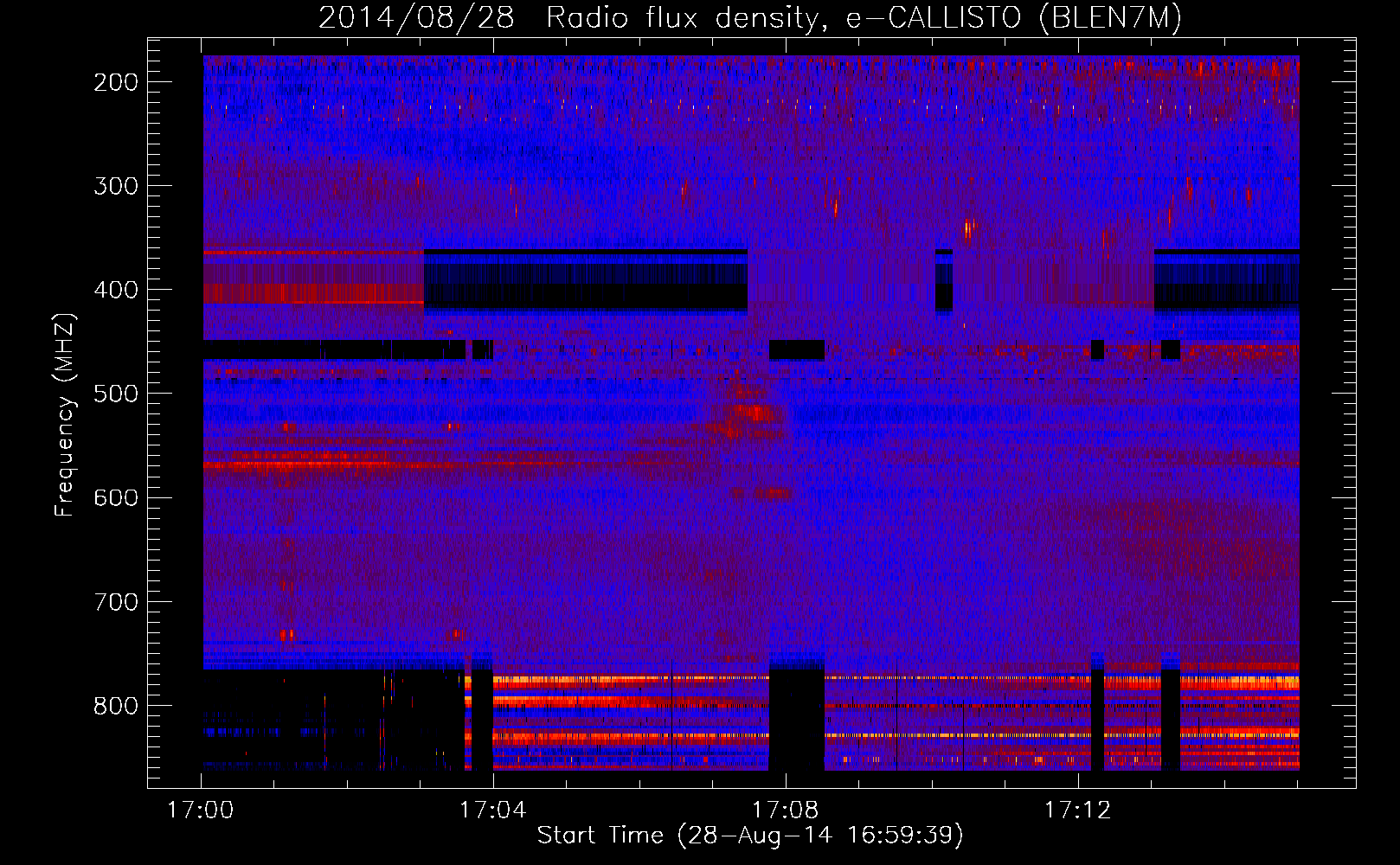
Task: Click the 17:08 time tick label
Action: click(x=786, y=811)
